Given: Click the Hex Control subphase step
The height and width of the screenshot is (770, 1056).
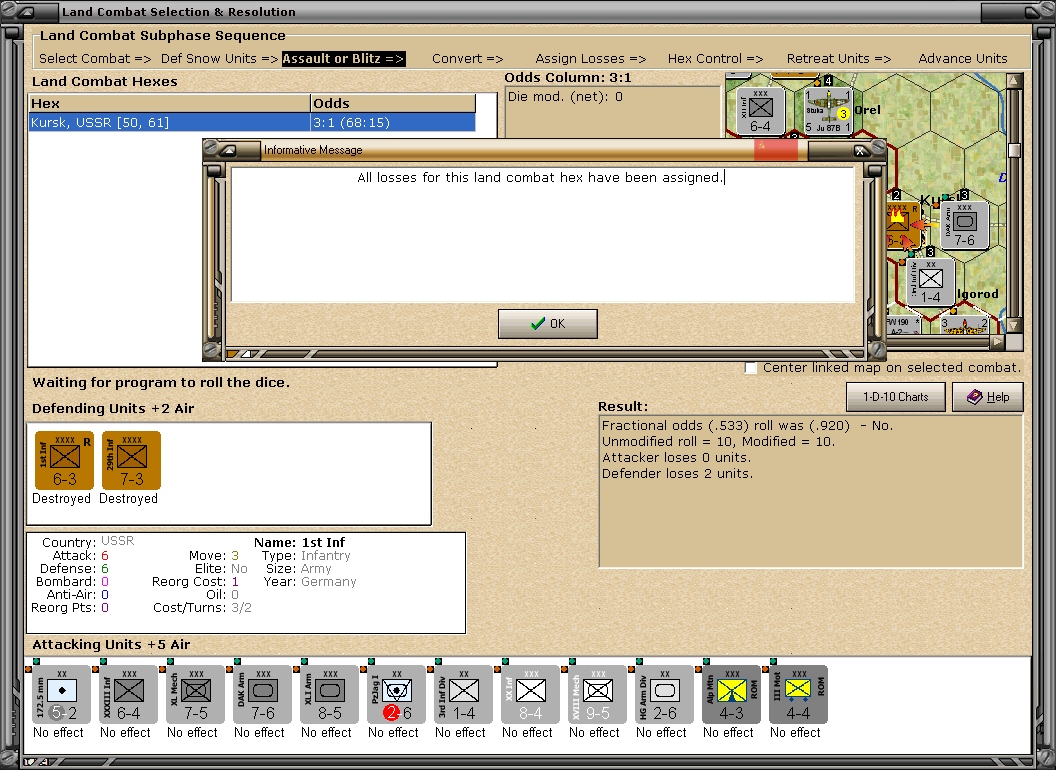Looking at the screenshot, I should [x=715, y=59].
